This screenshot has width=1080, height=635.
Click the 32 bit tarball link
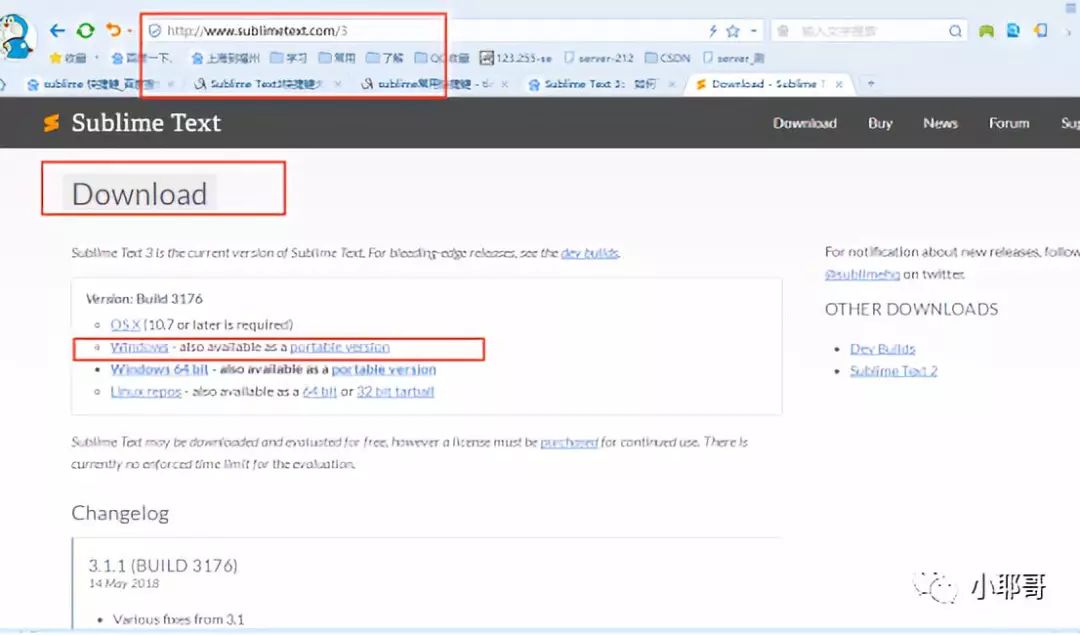pyautogui.click(x=395, y=391)
